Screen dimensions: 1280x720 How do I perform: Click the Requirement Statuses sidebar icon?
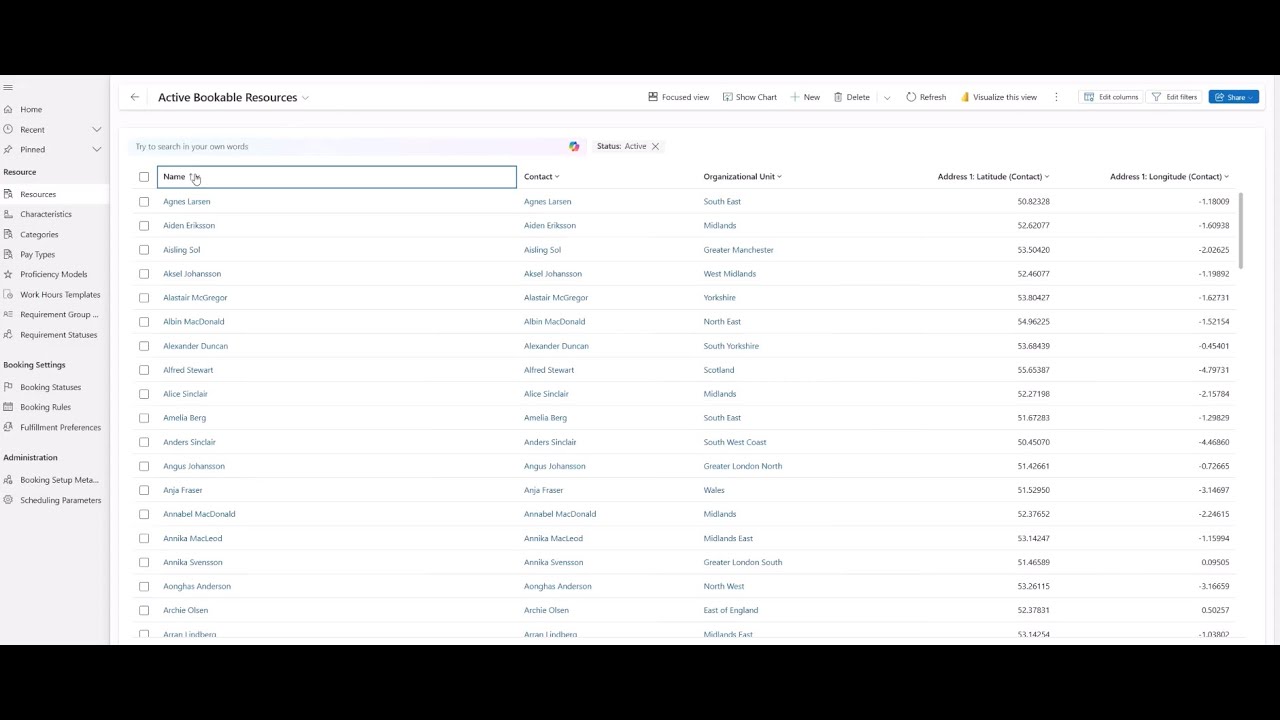point(8,334)
